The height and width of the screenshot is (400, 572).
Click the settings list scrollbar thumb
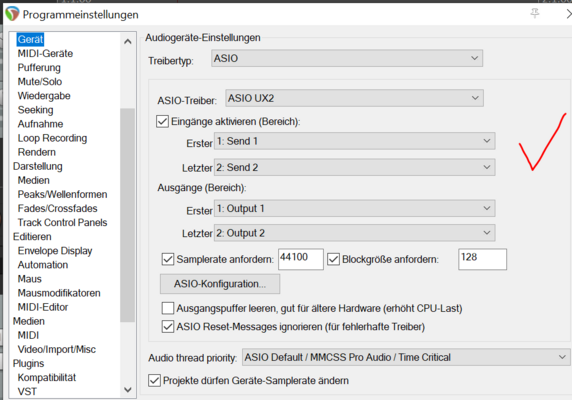point(127,215)
